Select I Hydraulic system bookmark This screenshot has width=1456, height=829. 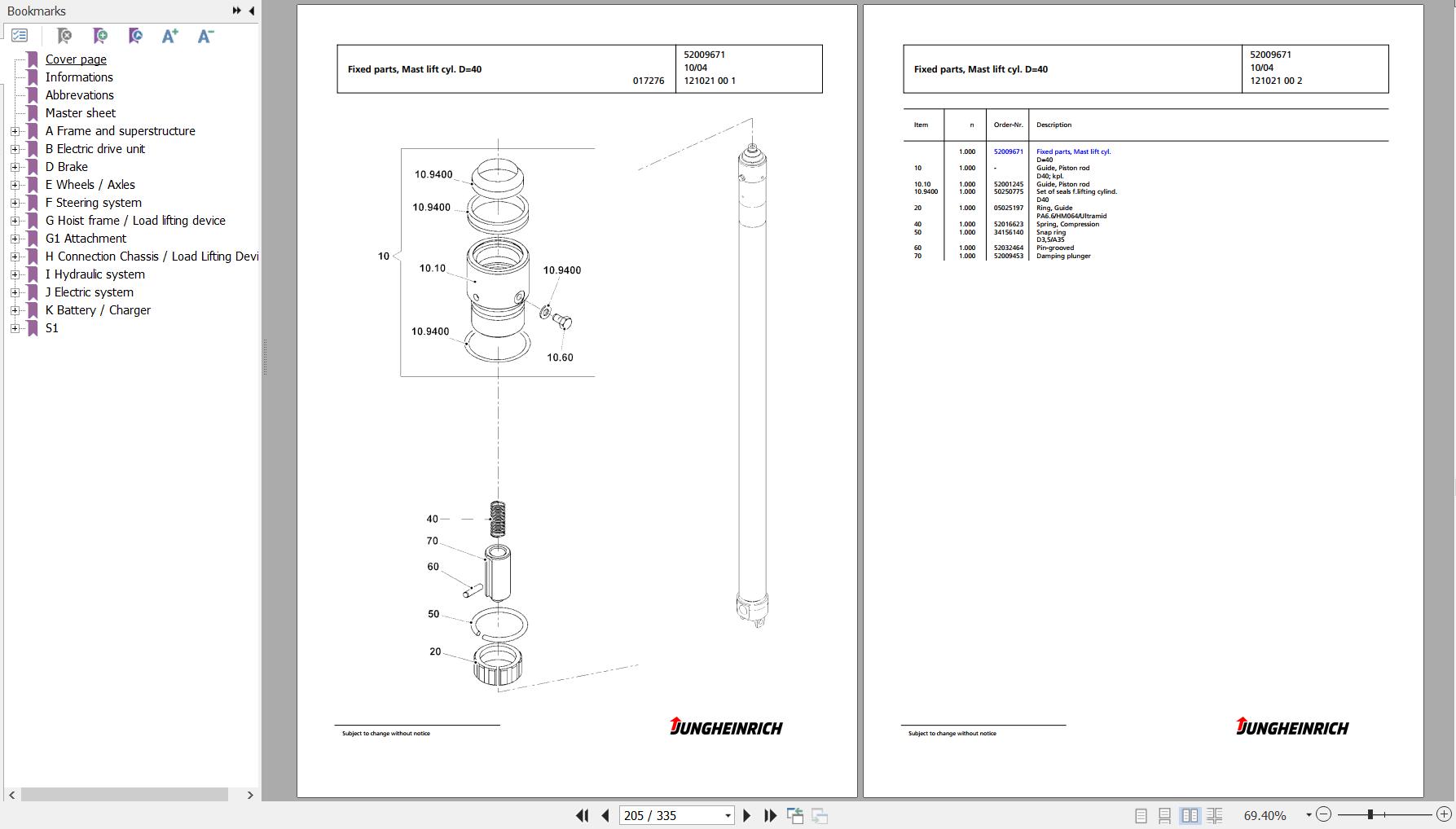(95, 274)
